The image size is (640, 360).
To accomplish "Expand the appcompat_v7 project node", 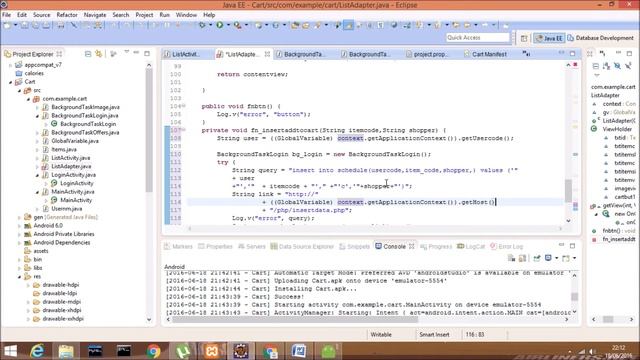I will [x=10, y=65].
